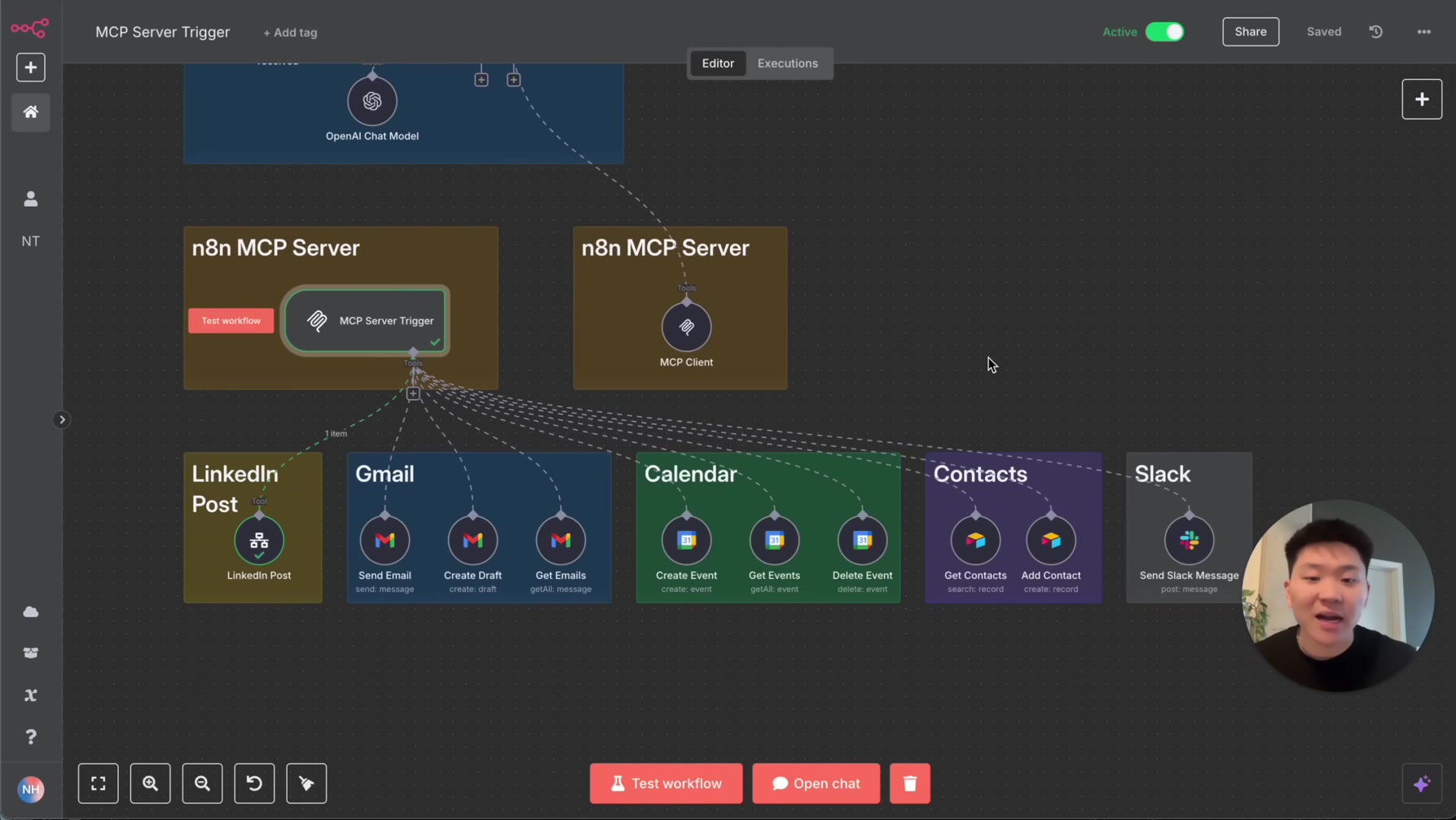
Task: Add new item with sidebar plus button
Action: pyautogui.click(x=31, y=68)
